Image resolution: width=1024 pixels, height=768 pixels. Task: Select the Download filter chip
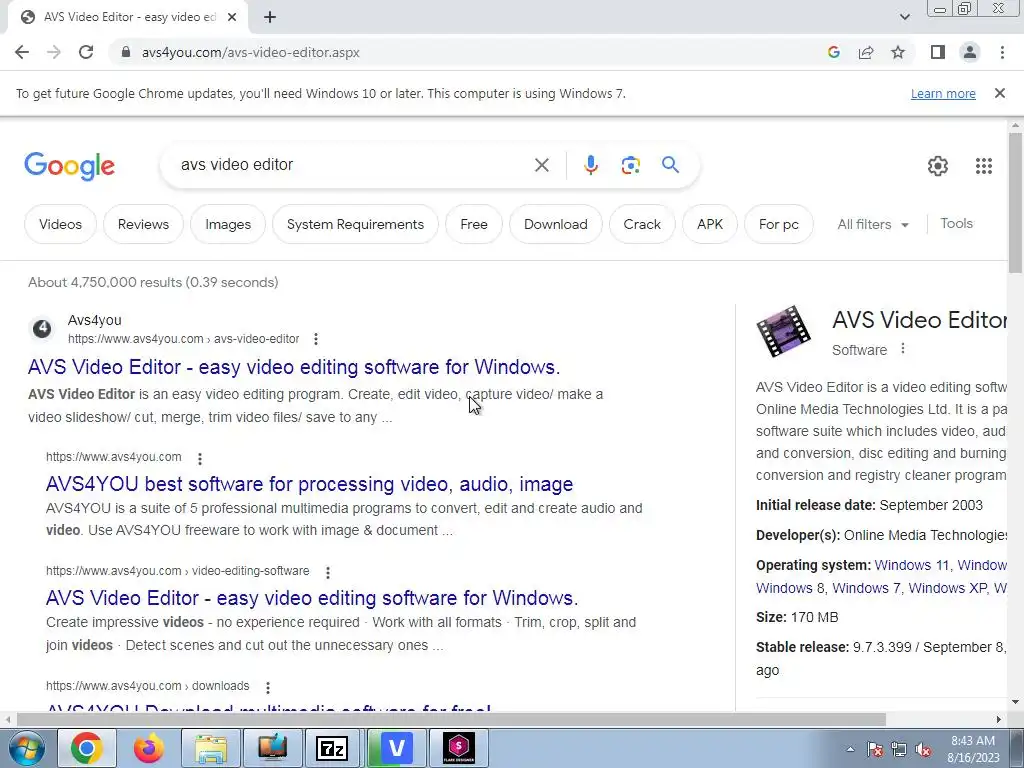click(x=556, y=224)
